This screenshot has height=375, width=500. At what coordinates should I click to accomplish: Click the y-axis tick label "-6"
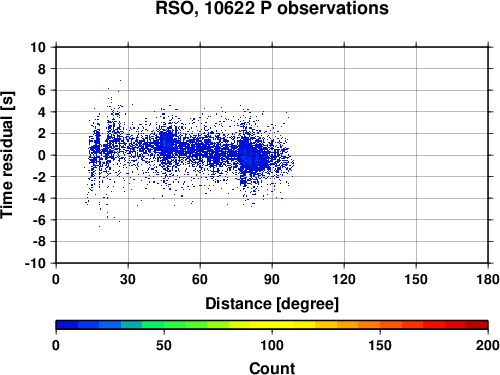coord(39,220)
